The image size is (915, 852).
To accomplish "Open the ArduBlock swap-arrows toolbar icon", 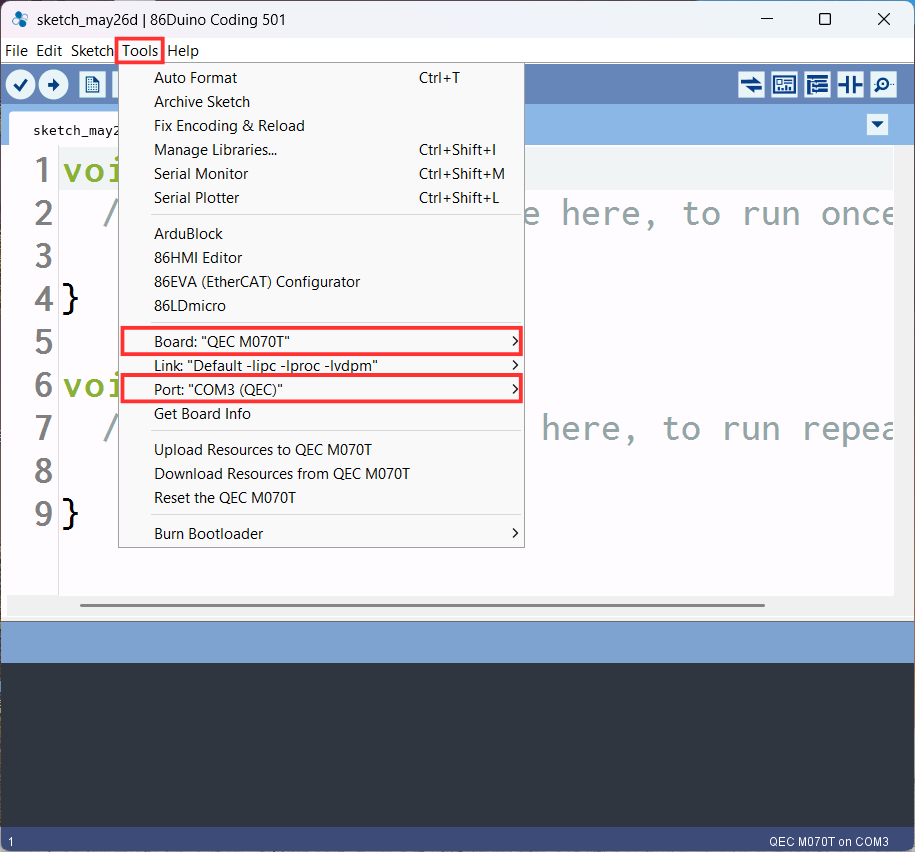I will click(x=751, y=85).
